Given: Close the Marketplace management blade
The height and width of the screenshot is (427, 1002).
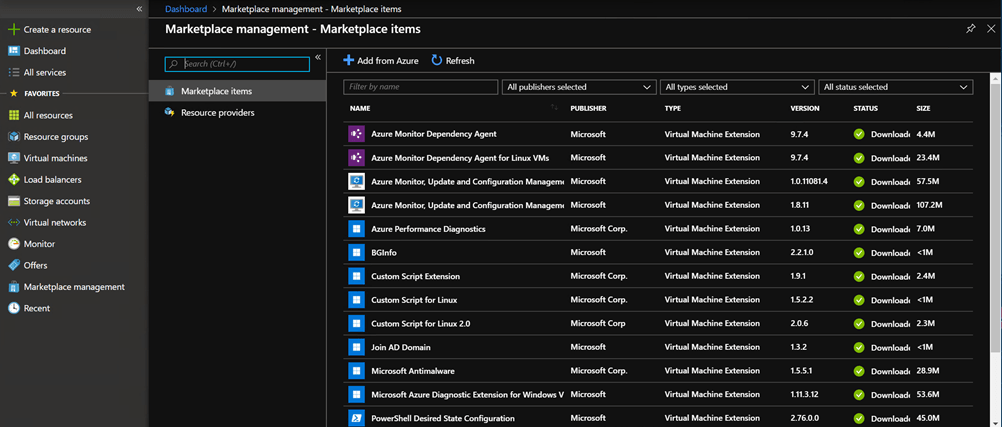Looking at the screenshot, I should click(991, 29).
